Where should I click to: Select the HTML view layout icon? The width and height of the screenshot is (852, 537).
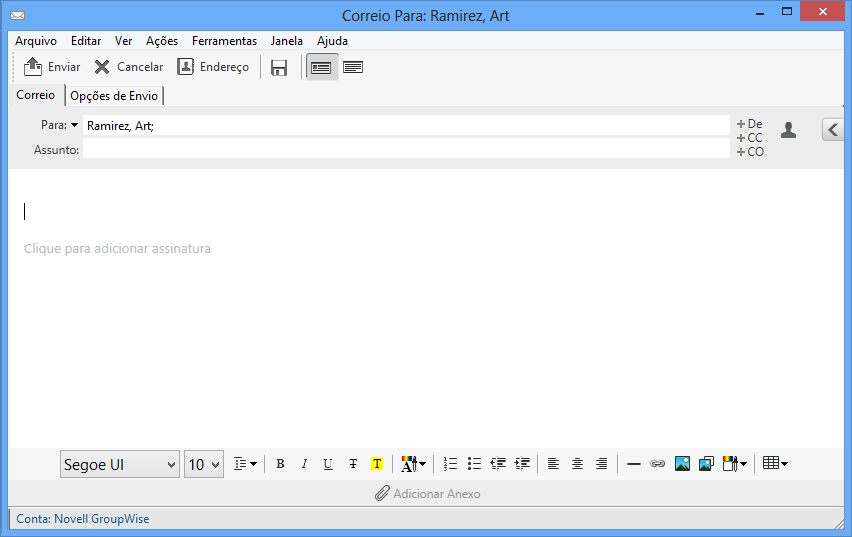321,67
